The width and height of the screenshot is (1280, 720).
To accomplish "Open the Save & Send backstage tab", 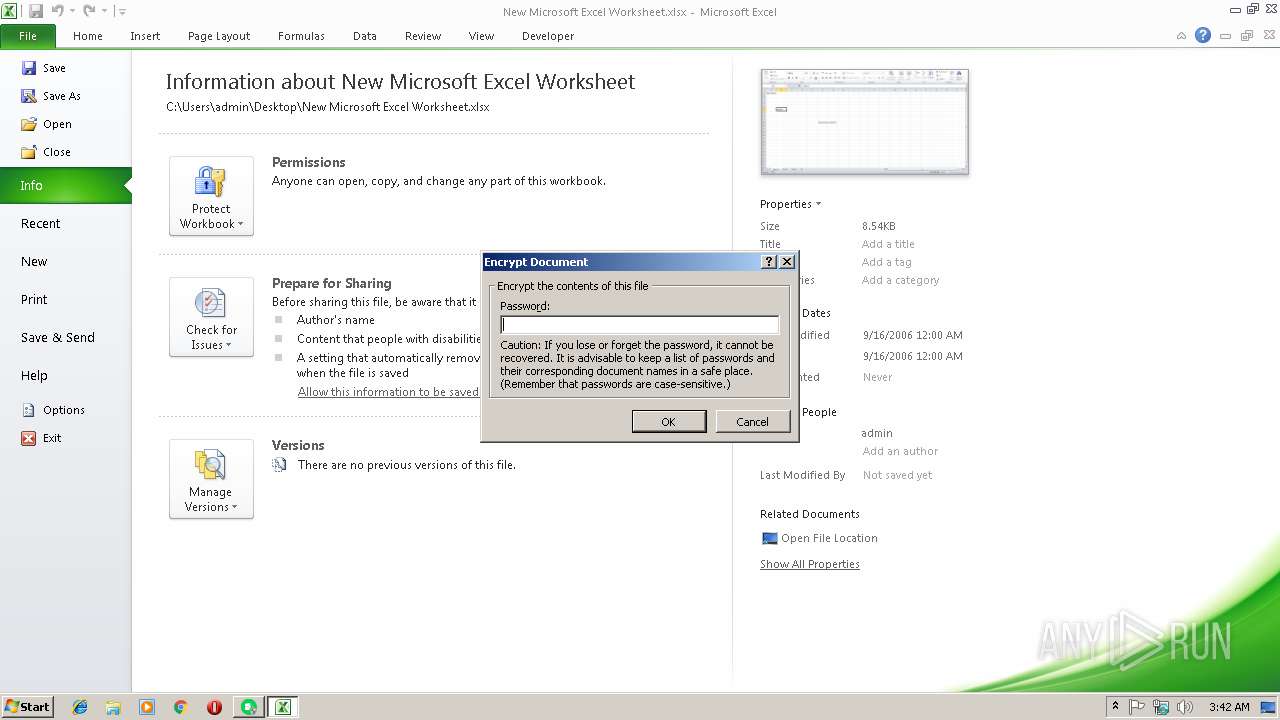I will click(x=65, y=337).
